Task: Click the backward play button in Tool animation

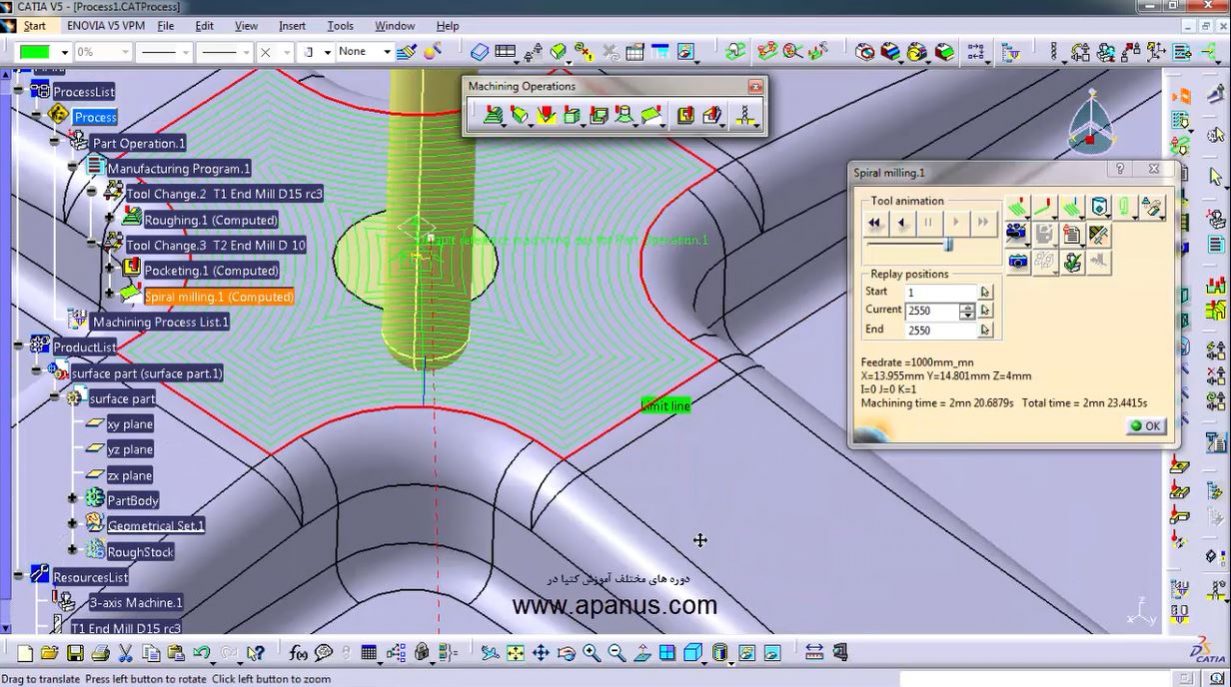Action: [902, 223]
